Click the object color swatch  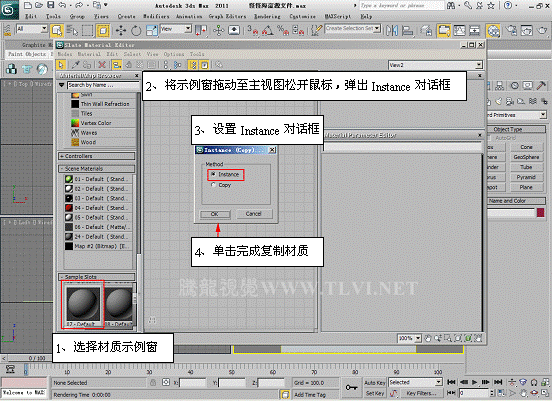click(x=540, y=212)
